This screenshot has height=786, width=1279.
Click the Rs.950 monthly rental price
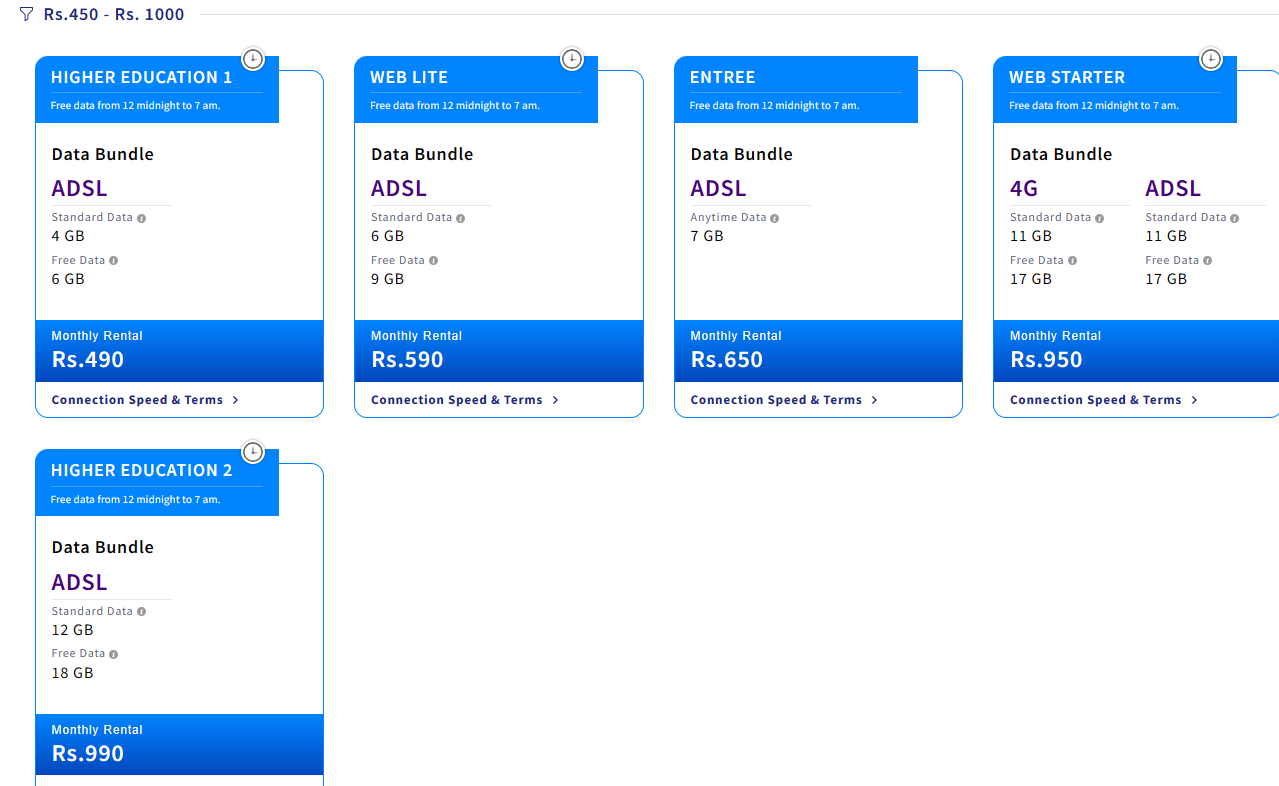click(x=1046, y=360)
